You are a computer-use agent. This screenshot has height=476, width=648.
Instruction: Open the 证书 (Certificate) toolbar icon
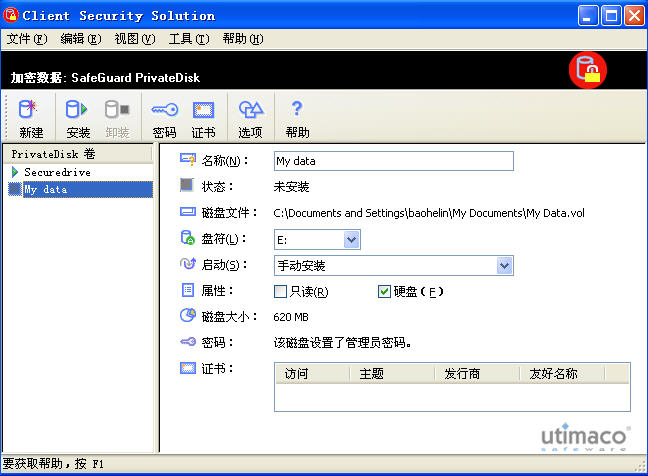tap(203, 110)
